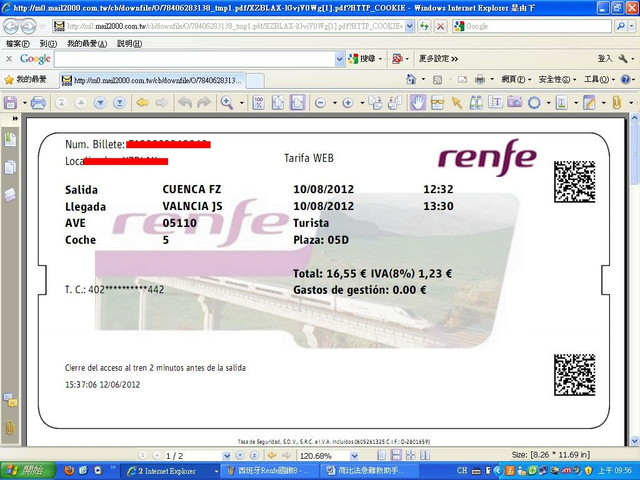Open the page number dropdown in status bar
The height and width of the screenshot is (480, 640).
(x=227, y=456)
